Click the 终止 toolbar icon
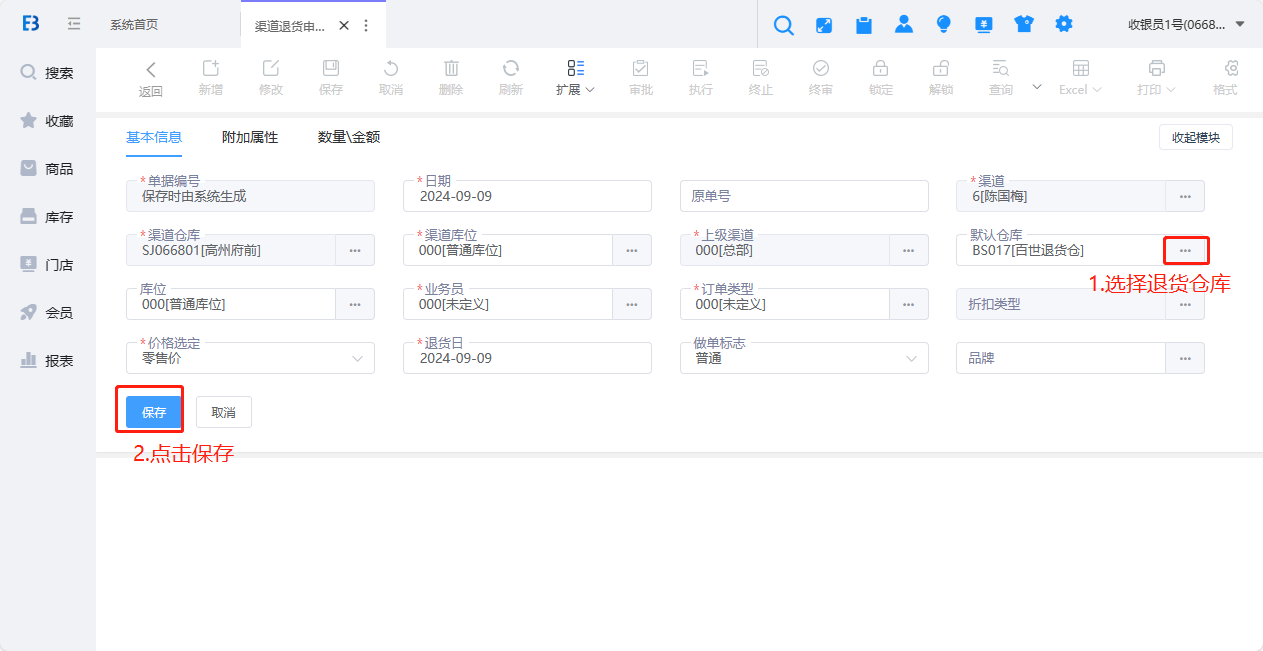Viewport: 1263px width, 651px height. pyautogui.click(x=761, y=68)
